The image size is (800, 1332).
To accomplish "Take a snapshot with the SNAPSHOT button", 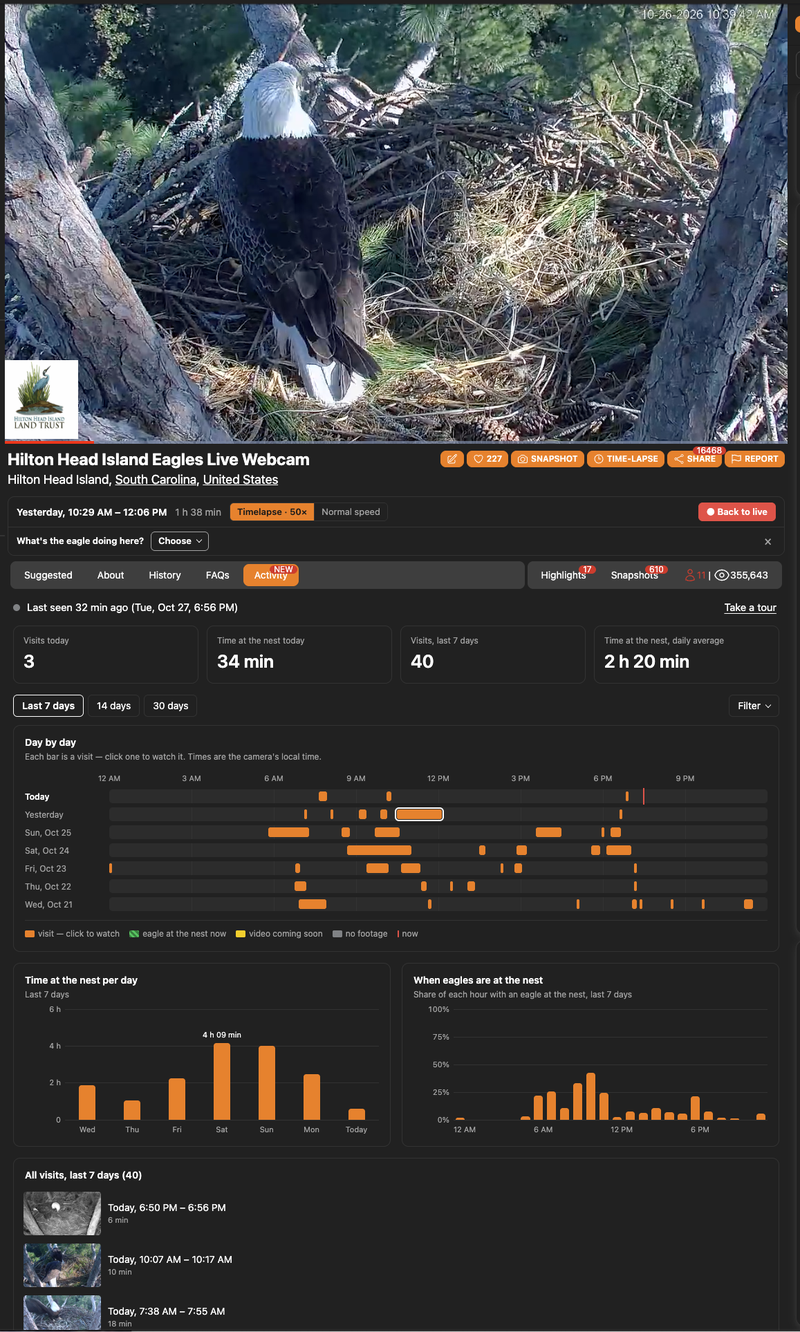I will (x=547, y=459).
